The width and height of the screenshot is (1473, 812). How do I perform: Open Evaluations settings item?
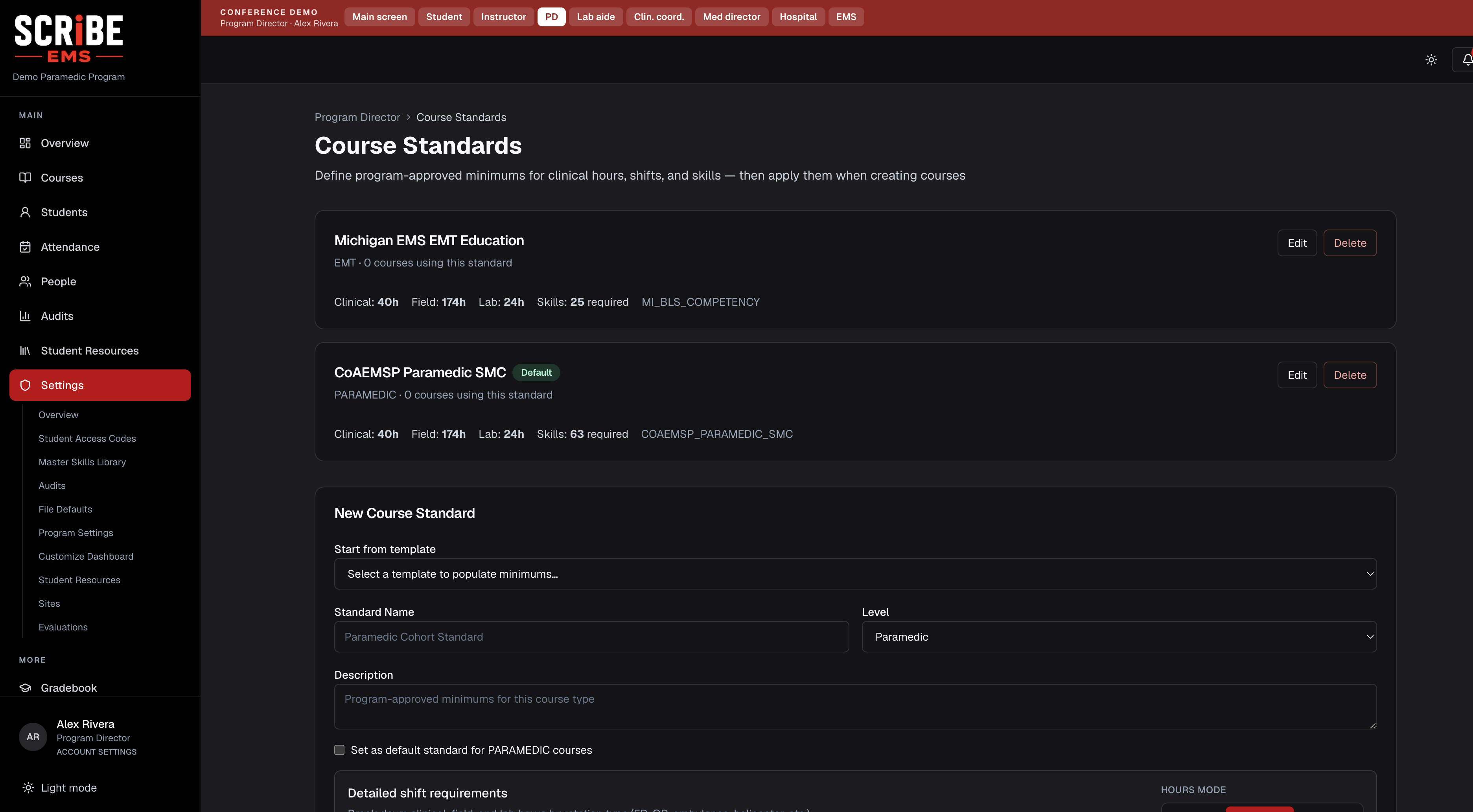pyautogui.click(x=63, y=627)
